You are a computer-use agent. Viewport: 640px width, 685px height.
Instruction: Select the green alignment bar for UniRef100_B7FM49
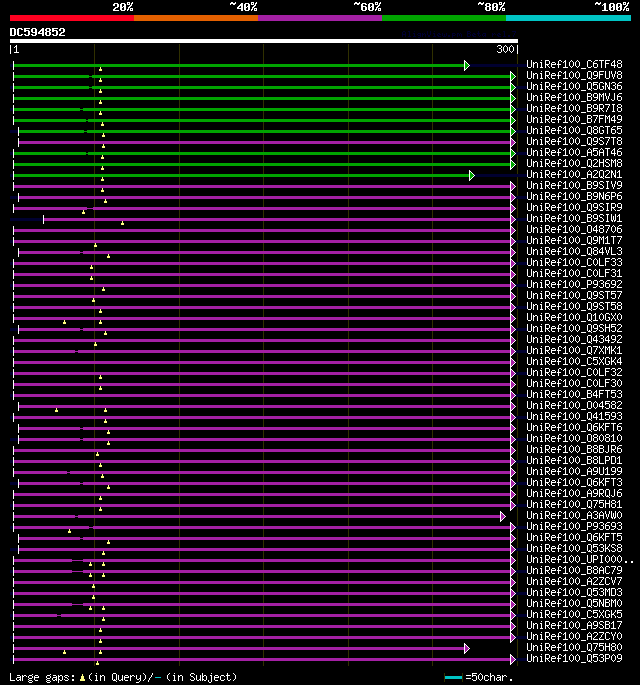pos(262,121)
